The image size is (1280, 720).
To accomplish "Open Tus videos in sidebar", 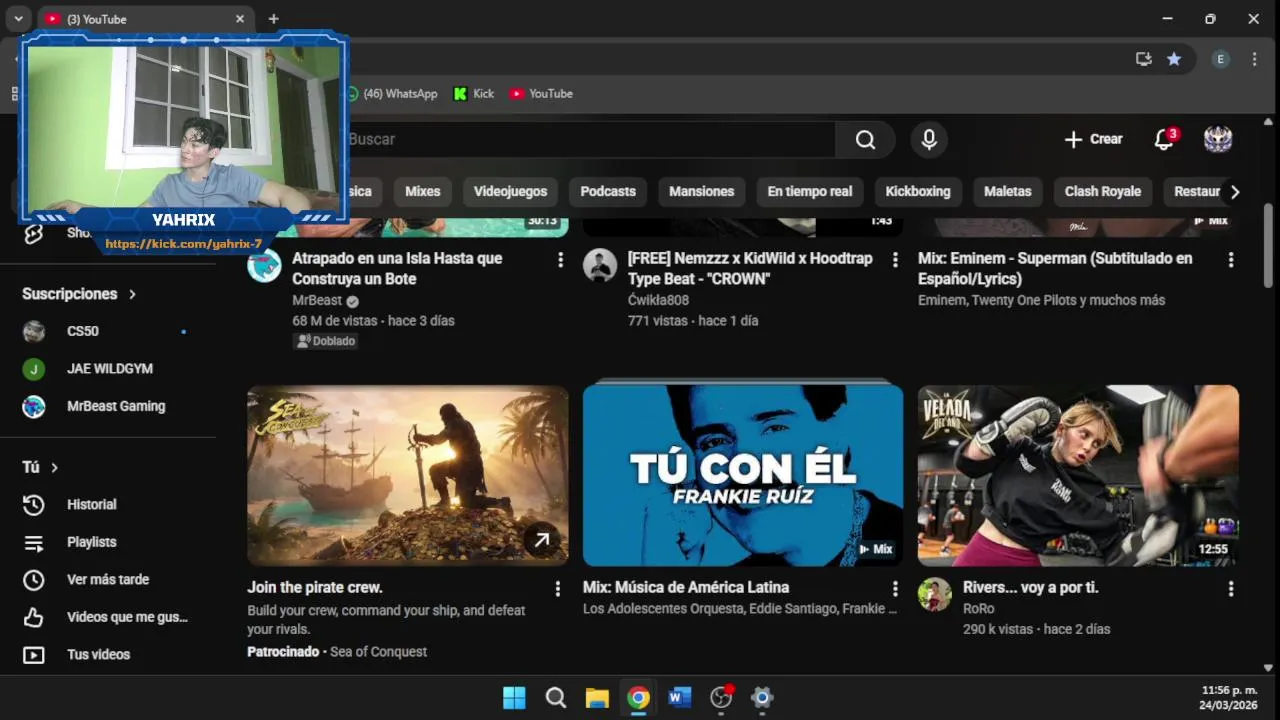I will [107, 655].
